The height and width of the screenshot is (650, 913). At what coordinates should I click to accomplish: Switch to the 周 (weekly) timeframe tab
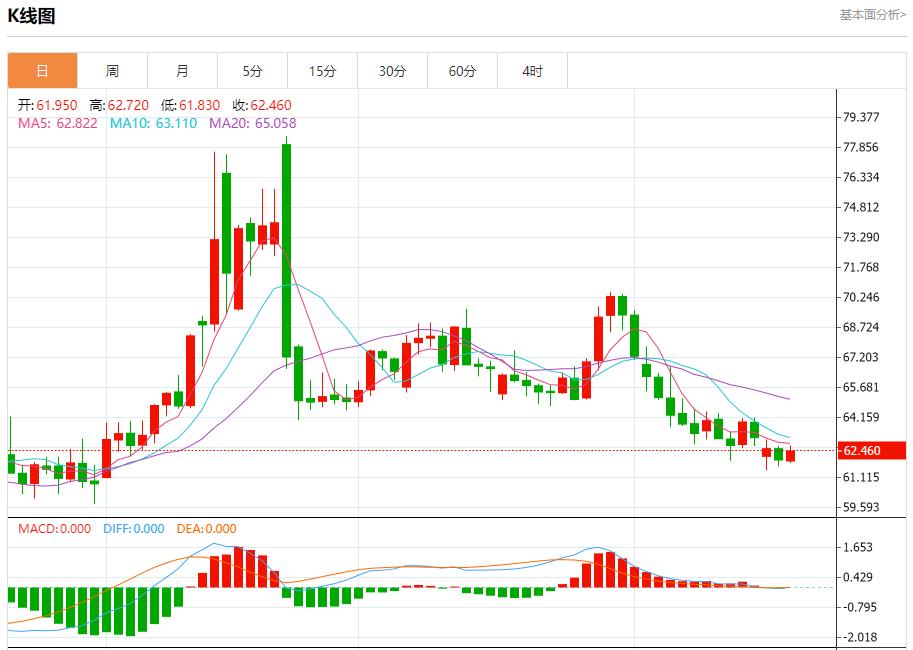112,70
